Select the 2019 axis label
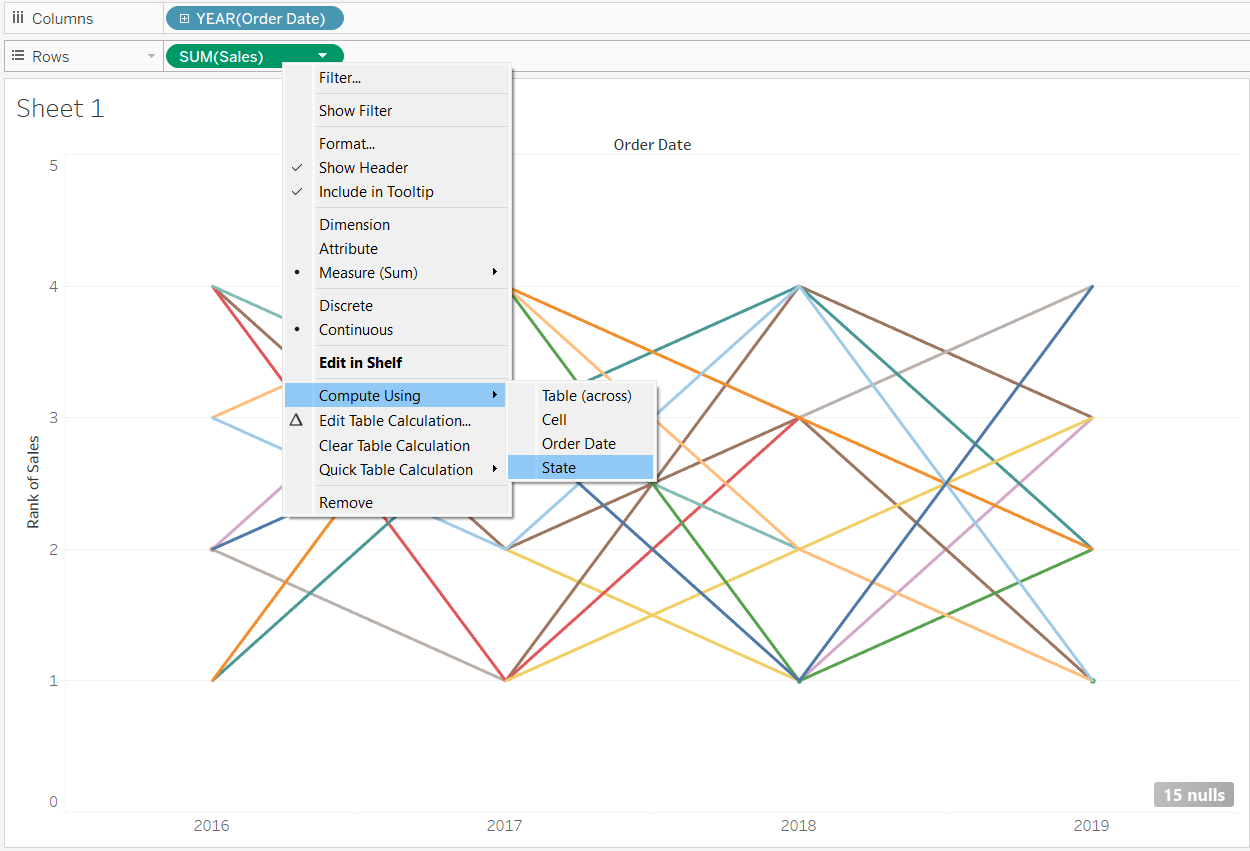 click(1091, 826)
